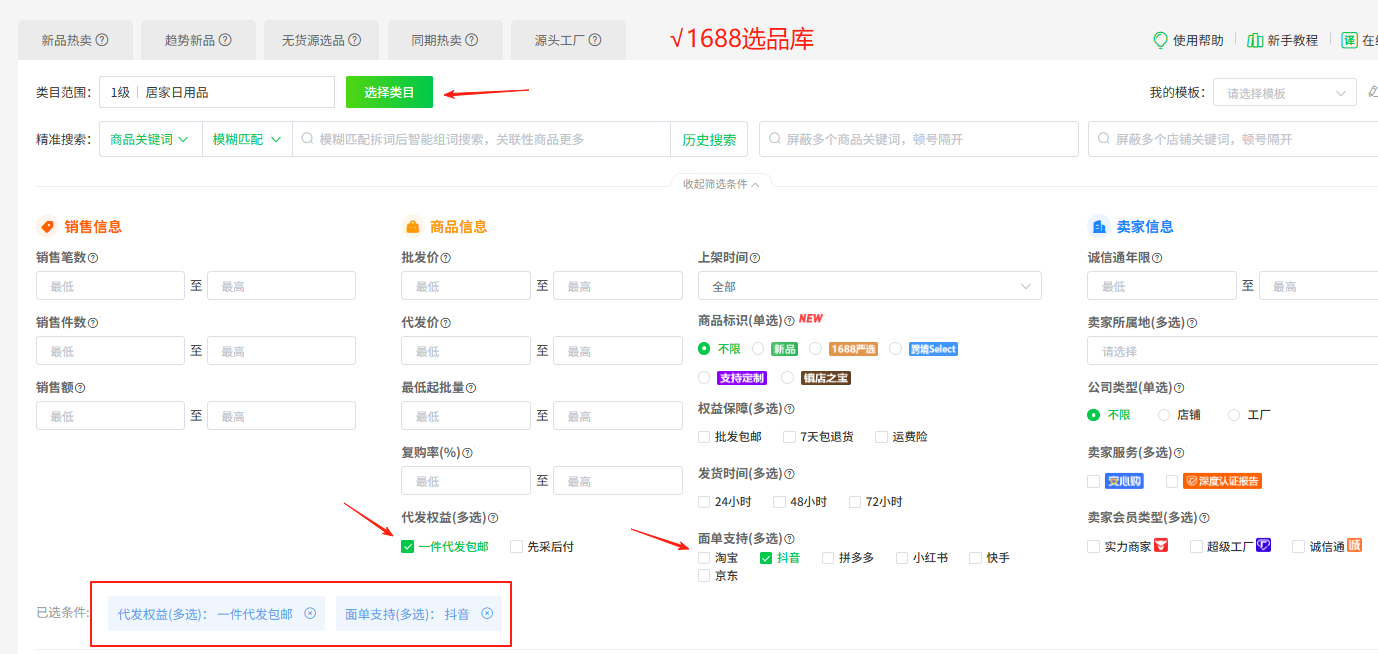Open the 源头工厂 tab
The width and height of the screenshot is (1378, 654).
click(568, 39)
